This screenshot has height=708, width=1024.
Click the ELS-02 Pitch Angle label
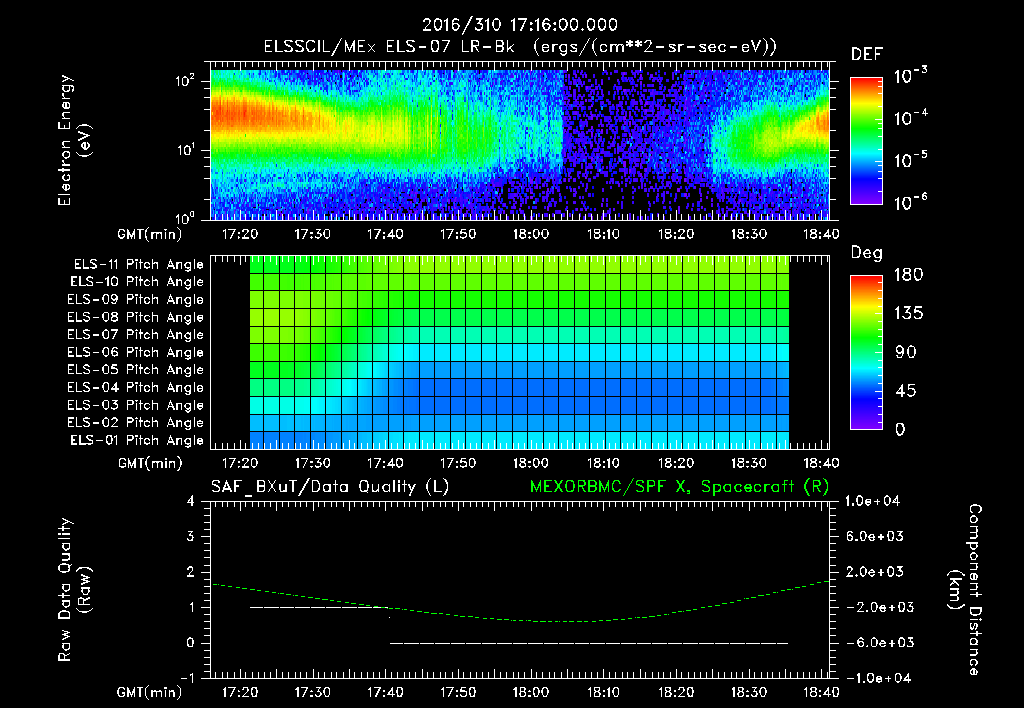click(136, 423)
